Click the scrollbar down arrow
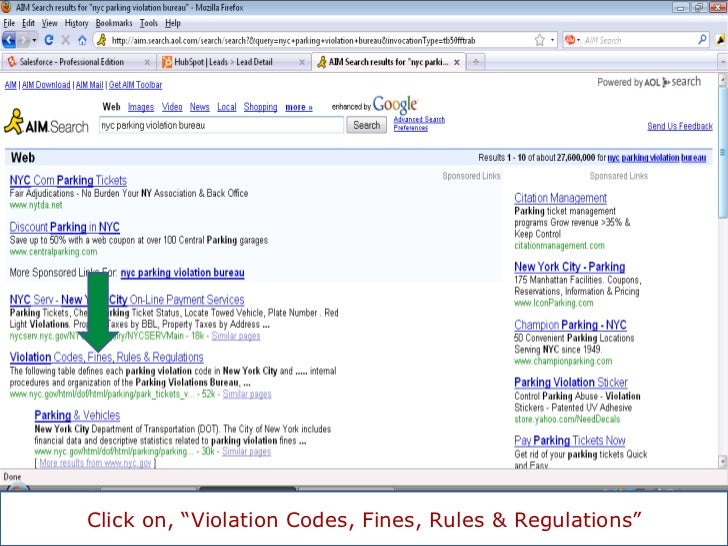The image size is (728, 546). (x=722, y=462)
